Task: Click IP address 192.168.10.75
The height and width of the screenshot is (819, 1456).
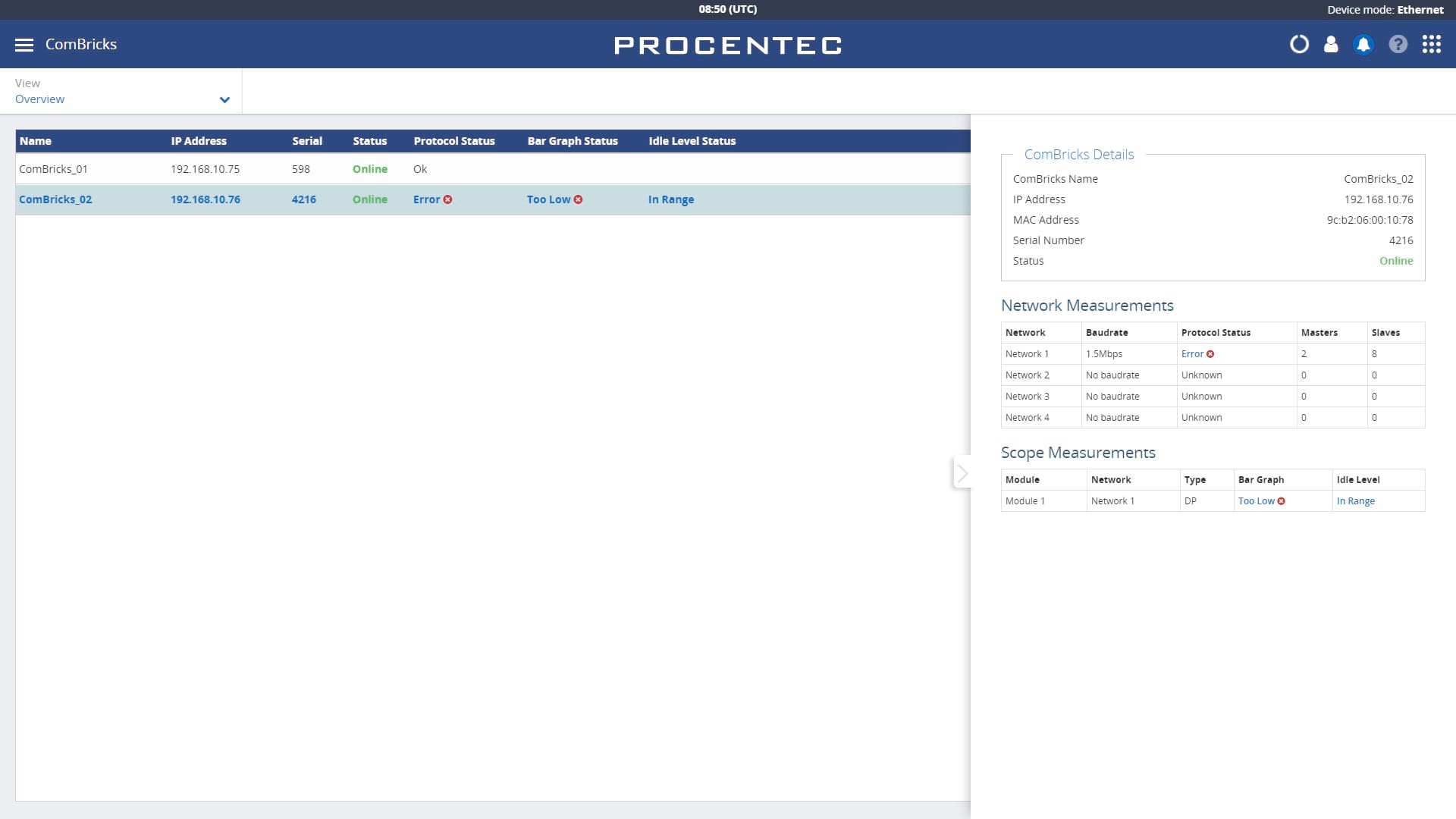Action: coord(205,169)
